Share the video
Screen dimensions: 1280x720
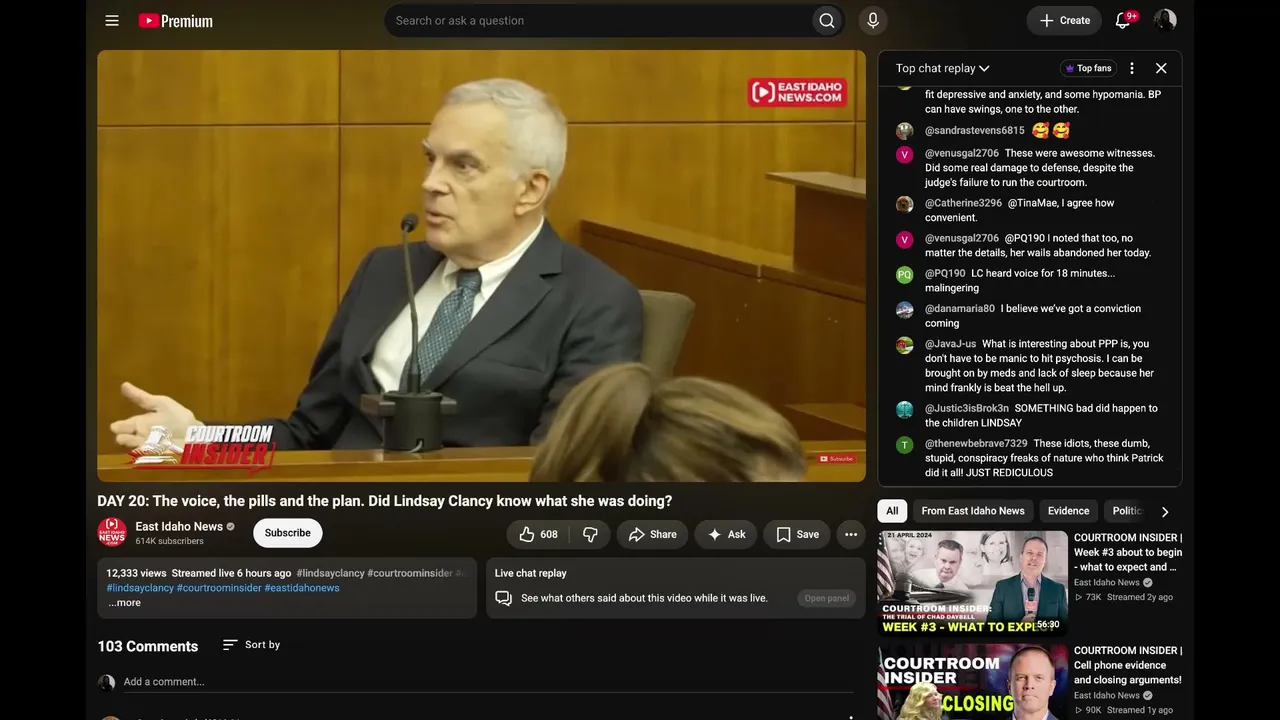652,534
